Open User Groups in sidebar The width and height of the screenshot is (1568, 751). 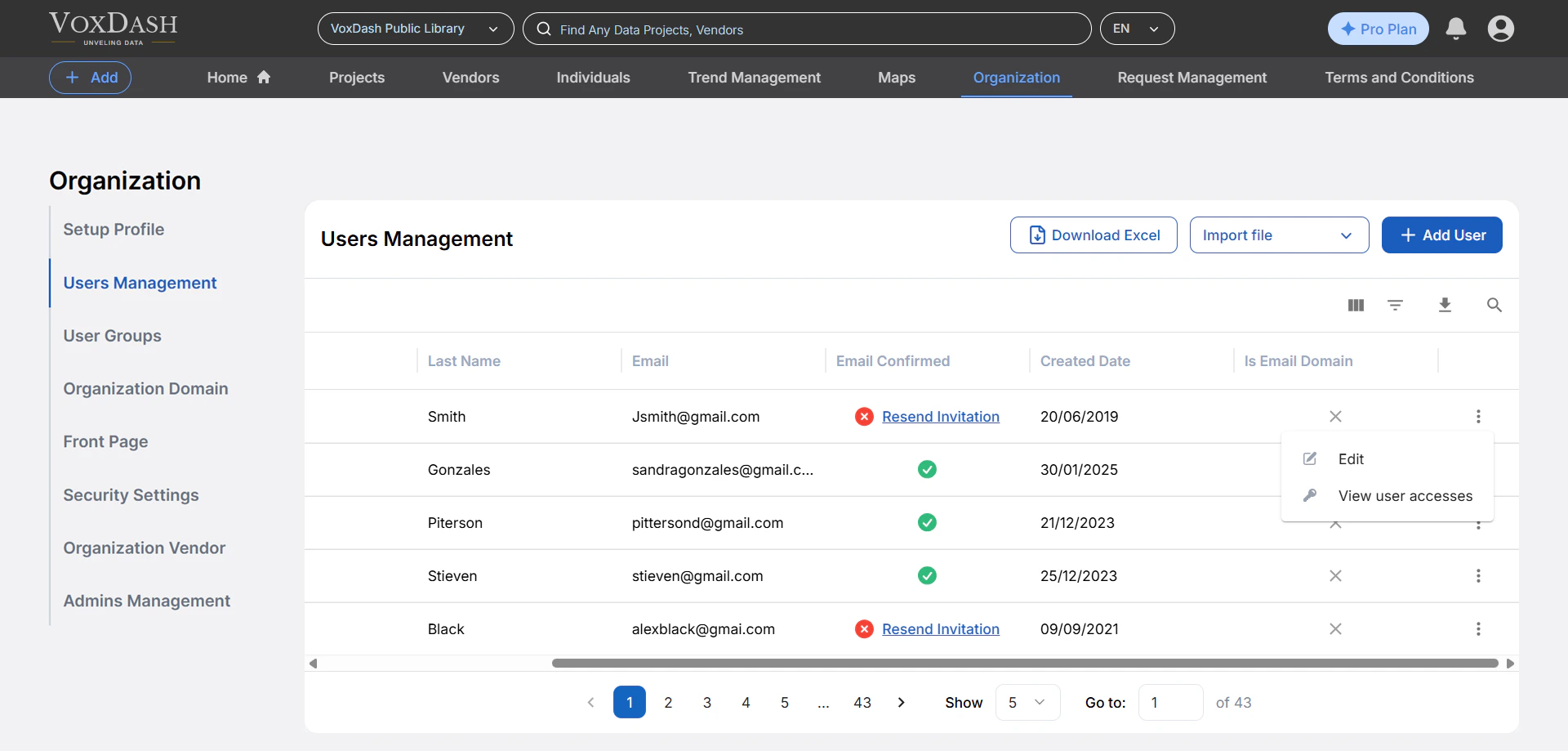point(112,336)
